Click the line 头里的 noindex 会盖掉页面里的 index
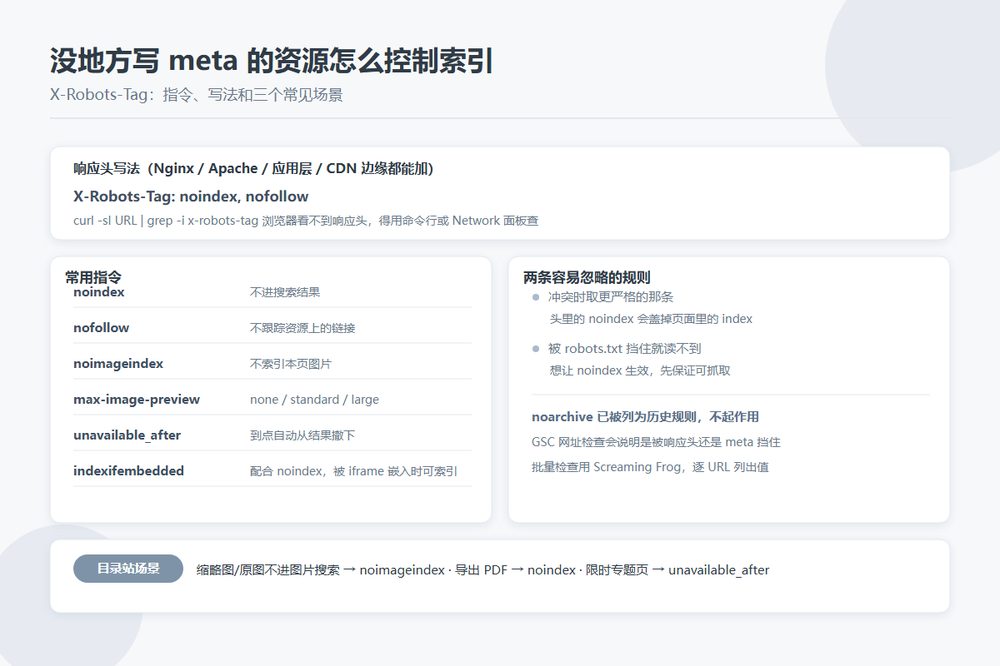This screenshot has width=1000, height=666. point(651,319)
